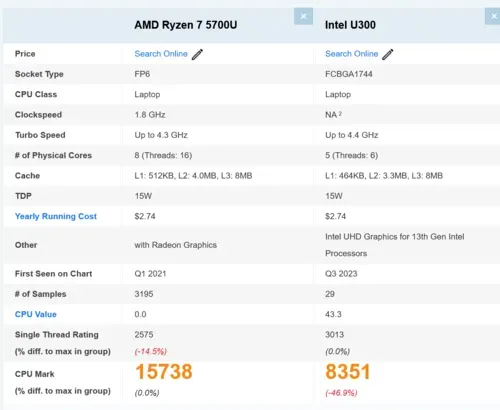
Task: Click the NA clockspeed value for Intel
Action: (x=333, y=115)
